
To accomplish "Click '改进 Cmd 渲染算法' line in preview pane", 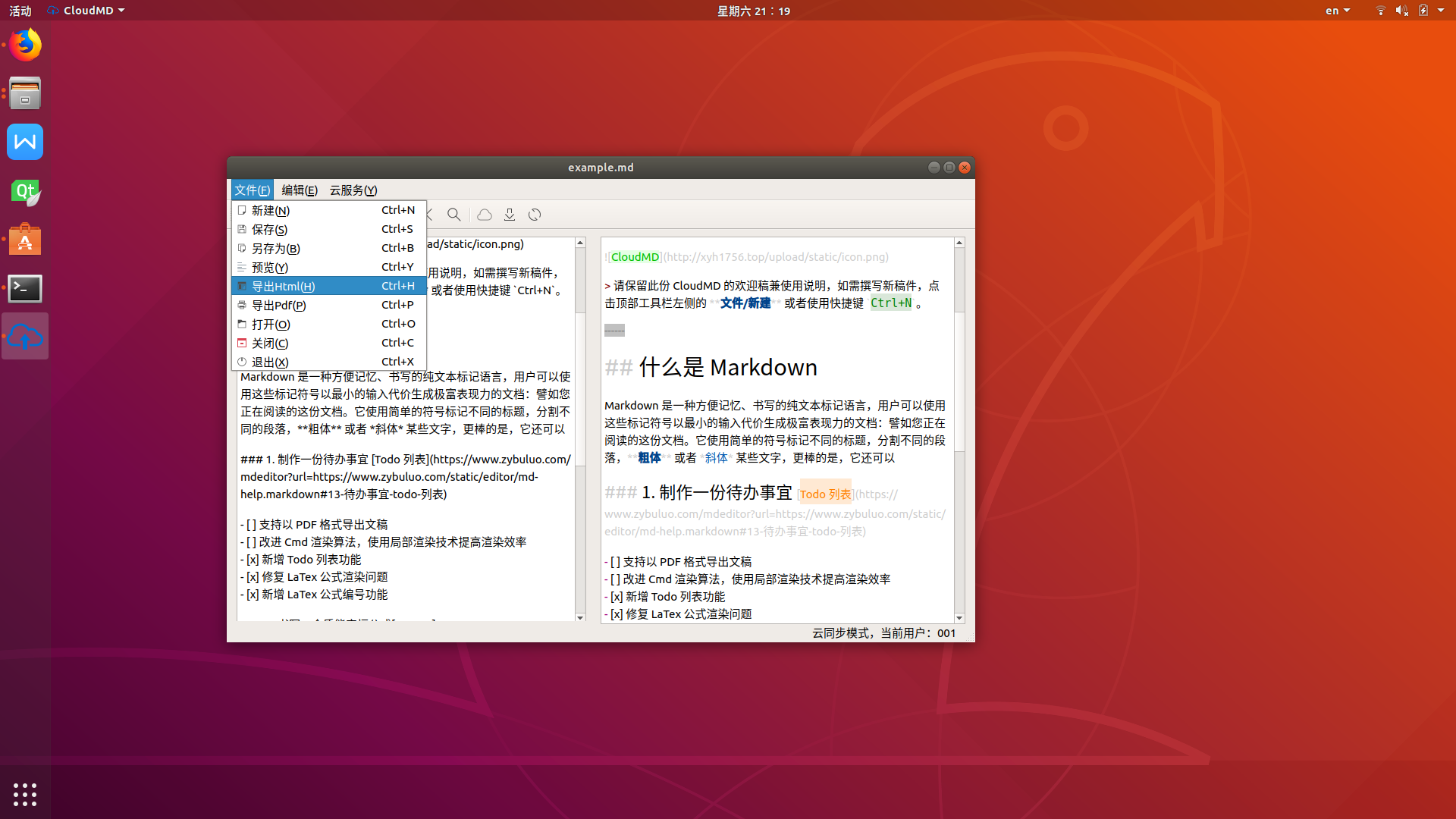I will click(x=747, y=579).
